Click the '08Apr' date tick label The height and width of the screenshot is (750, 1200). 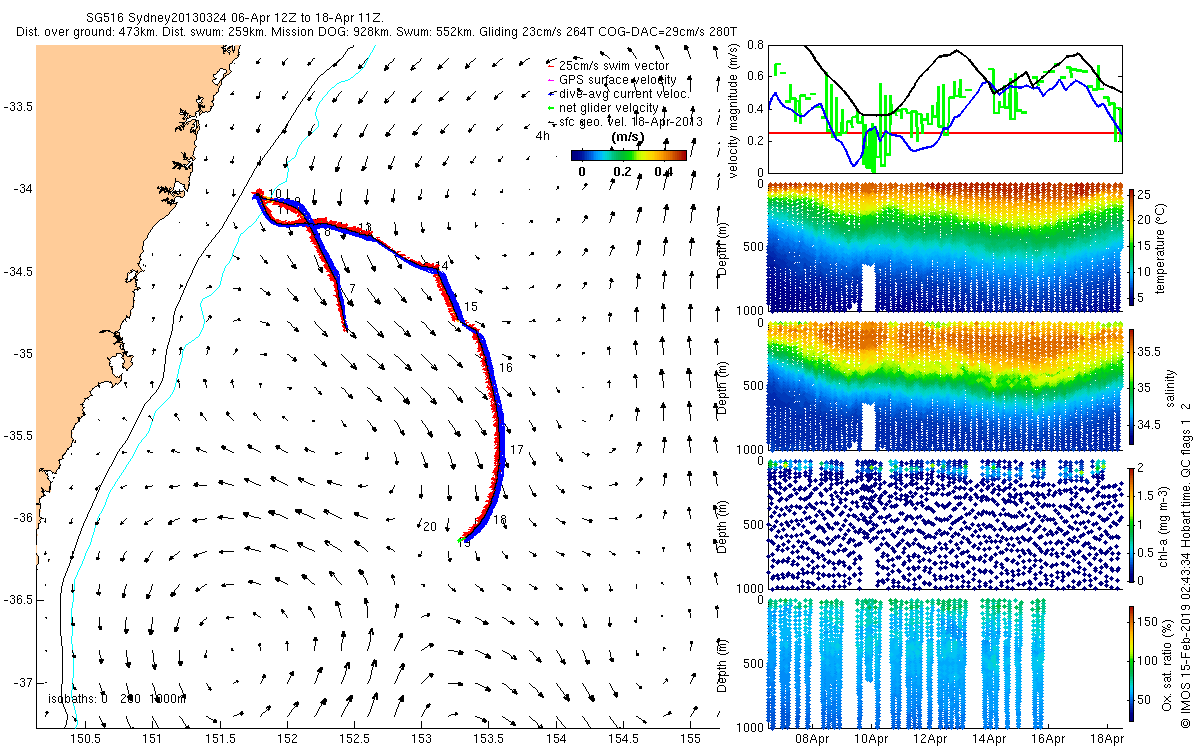click(812, 738)
